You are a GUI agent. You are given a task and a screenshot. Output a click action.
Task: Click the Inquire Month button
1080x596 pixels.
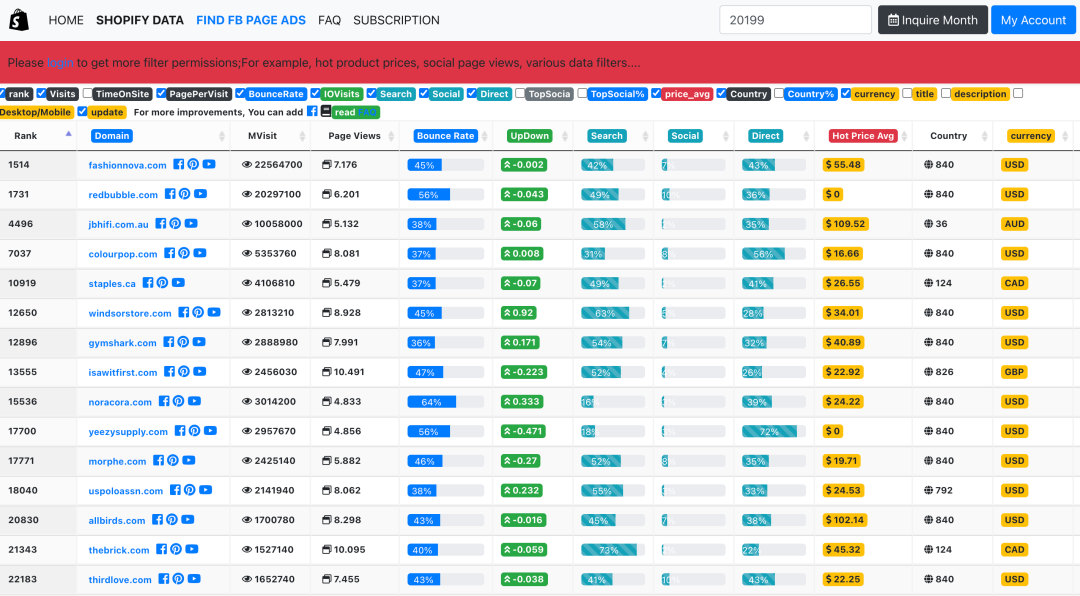coord(933,20)
